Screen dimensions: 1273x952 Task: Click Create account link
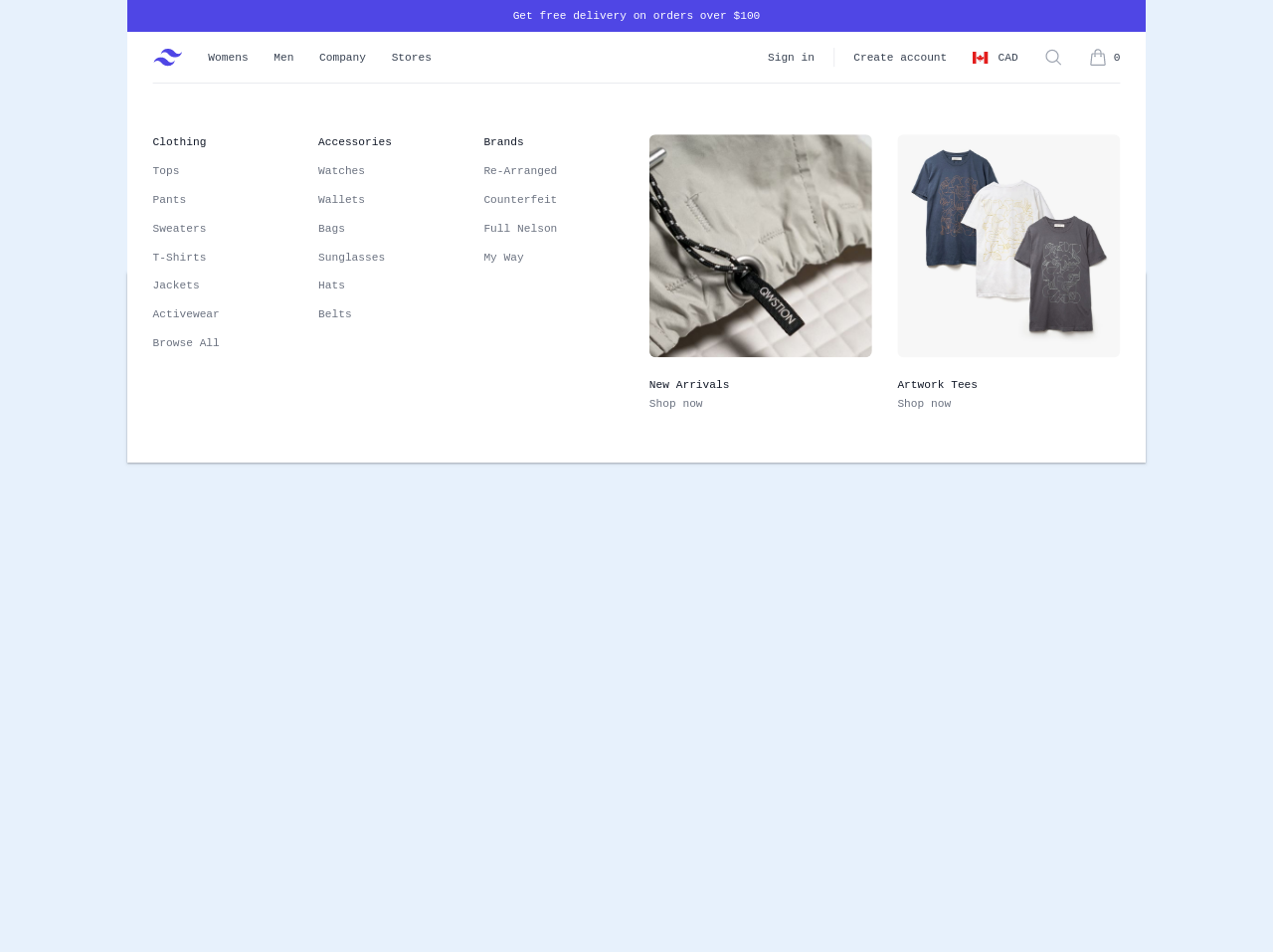[x=900, y=58]
